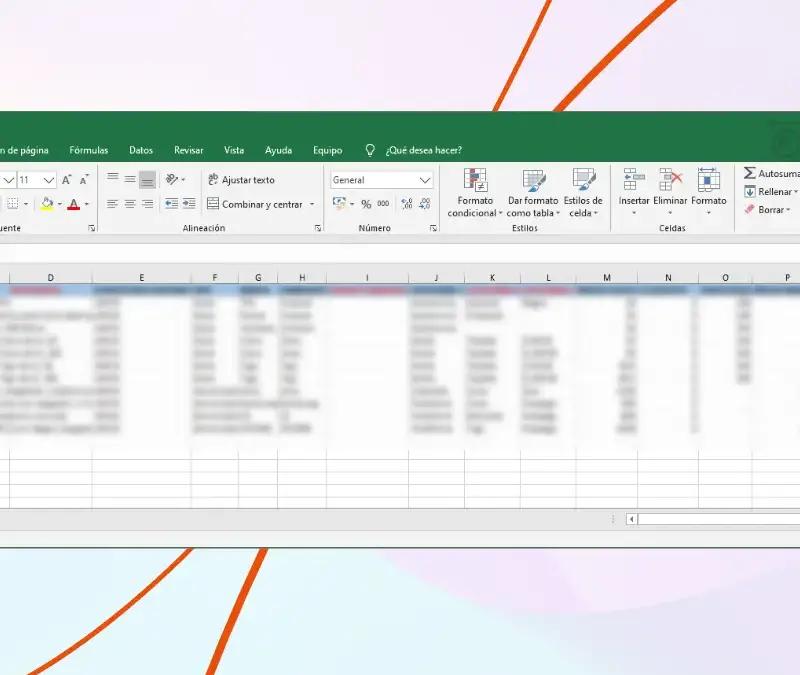800x675 pixels.
Task: Open the Combinar y centrar dropdown arrow
Action: (312, 204)
